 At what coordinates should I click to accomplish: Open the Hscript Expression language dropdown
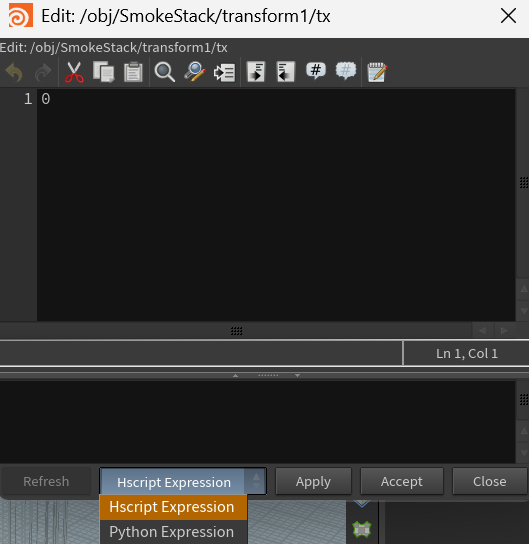[x=183, y=482]
